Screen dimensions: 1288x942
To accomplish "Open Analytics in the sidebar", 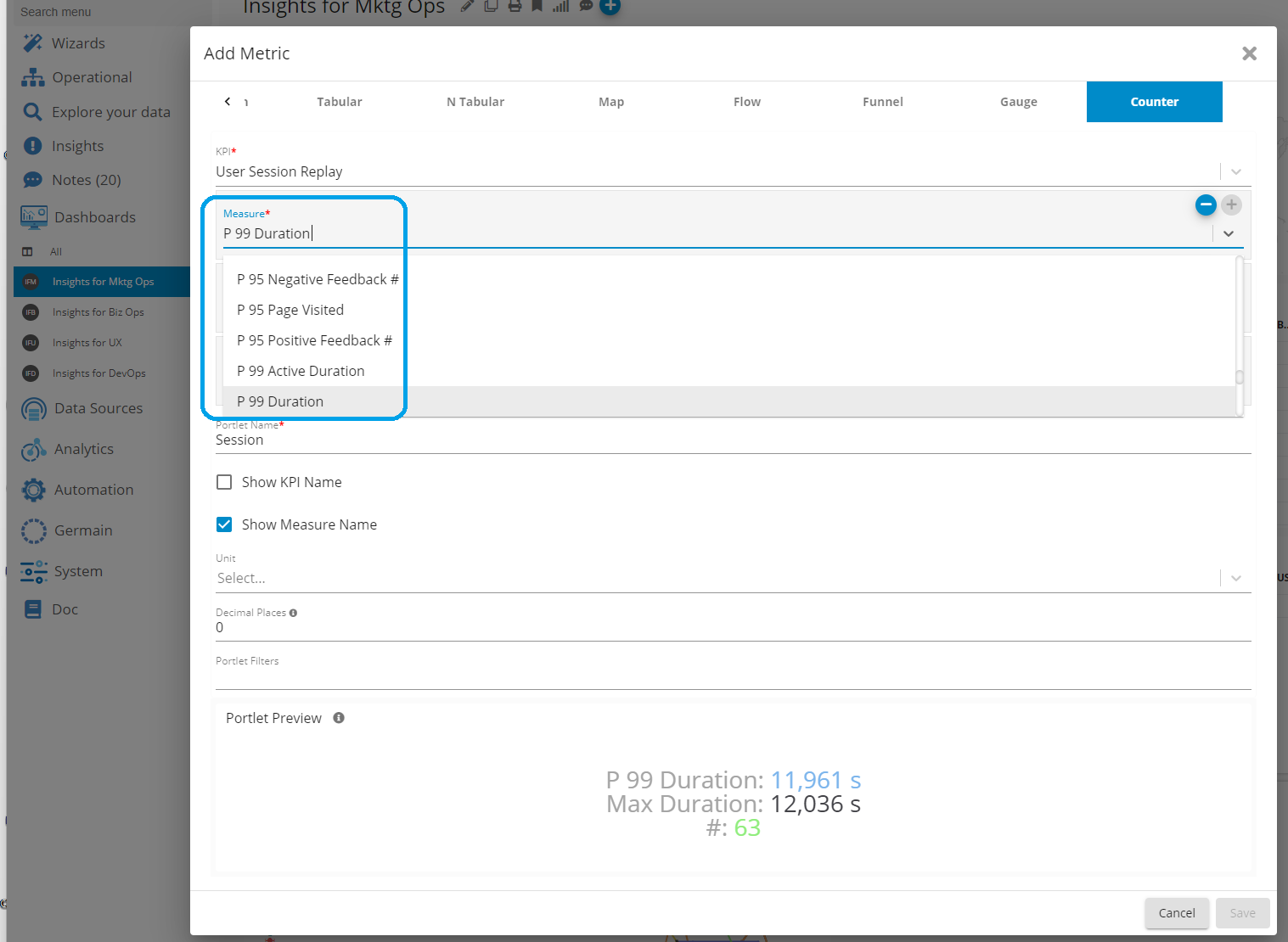I will coord(83,449).
